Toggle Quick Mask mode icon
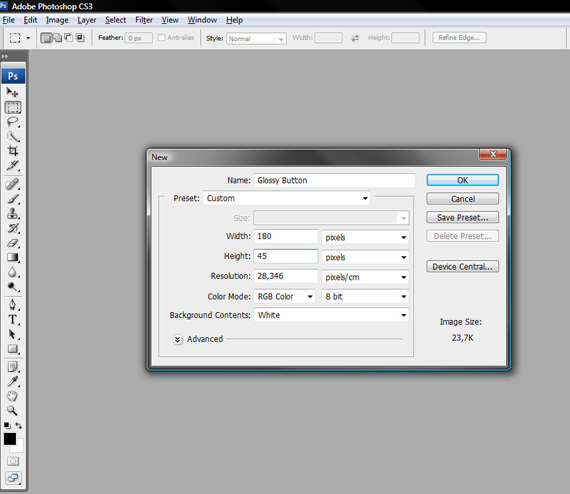Viewport: 570px width, 494px height. [13, 461]
